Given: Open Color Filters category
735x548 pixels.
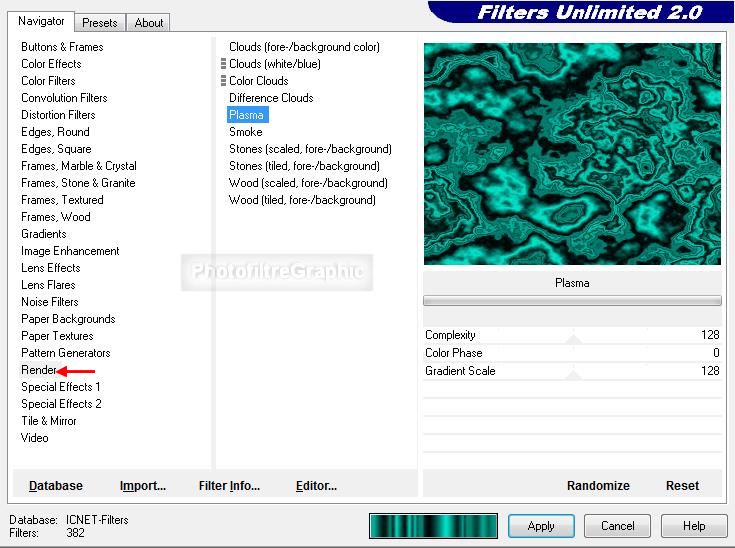Looking at the screenshot, I should click(48, 81).
